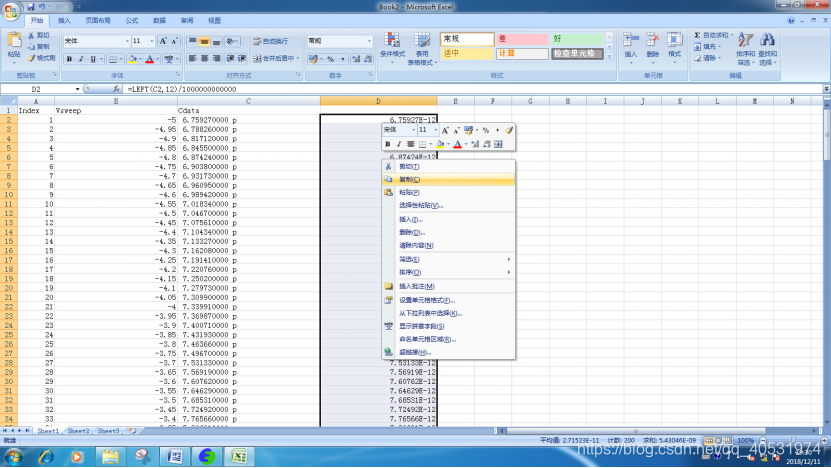Click the formula bar input field
831x468 pixels.
(x=473, y=89)
